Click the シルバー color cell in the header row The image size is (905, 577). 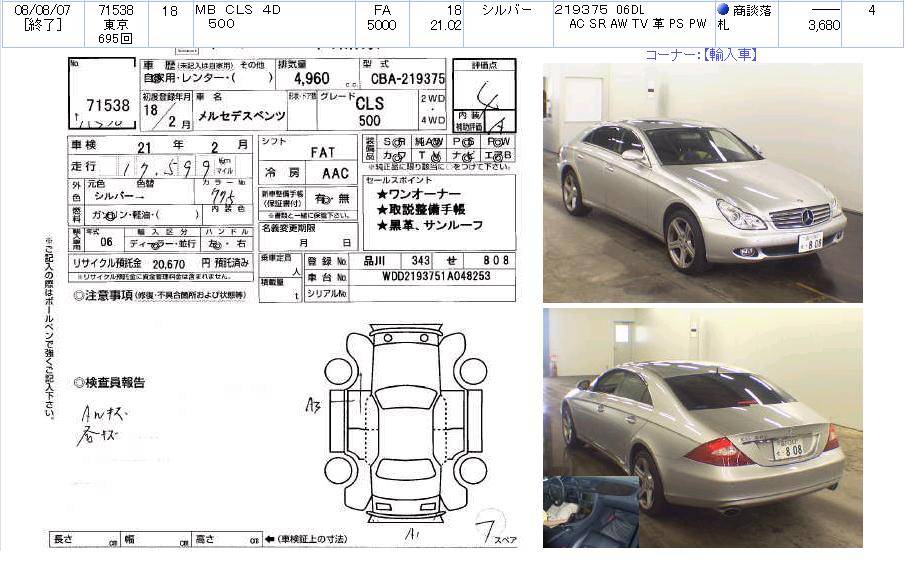(508, 10)
